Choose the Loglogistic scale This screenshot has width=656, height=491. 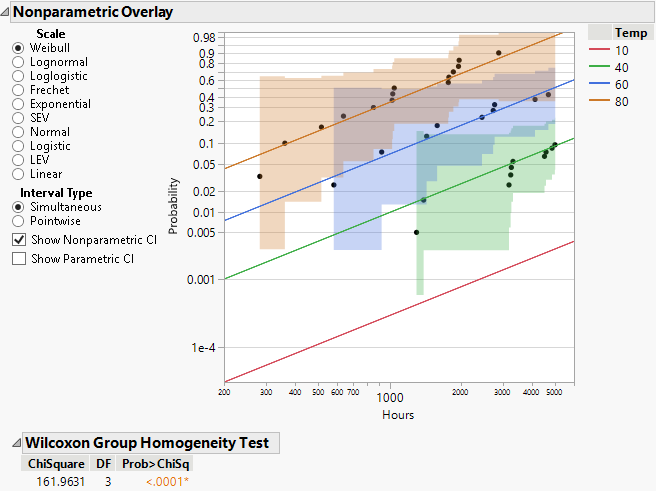tap(19, 76)
